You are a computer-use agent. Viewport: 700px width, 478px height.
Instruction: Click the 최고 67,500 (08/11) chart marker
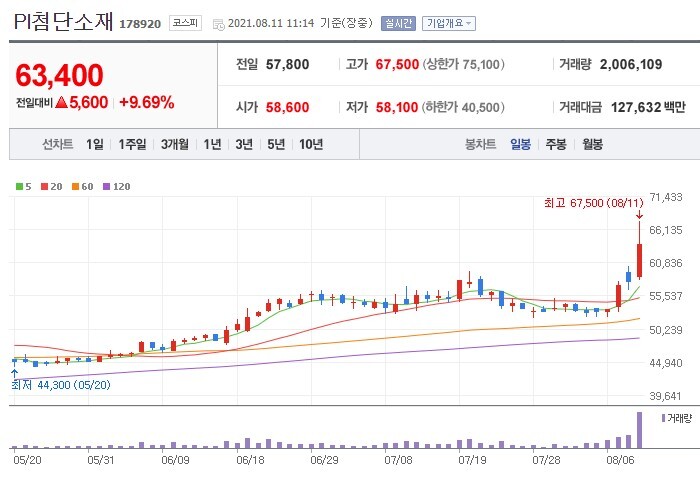(594, 203)
